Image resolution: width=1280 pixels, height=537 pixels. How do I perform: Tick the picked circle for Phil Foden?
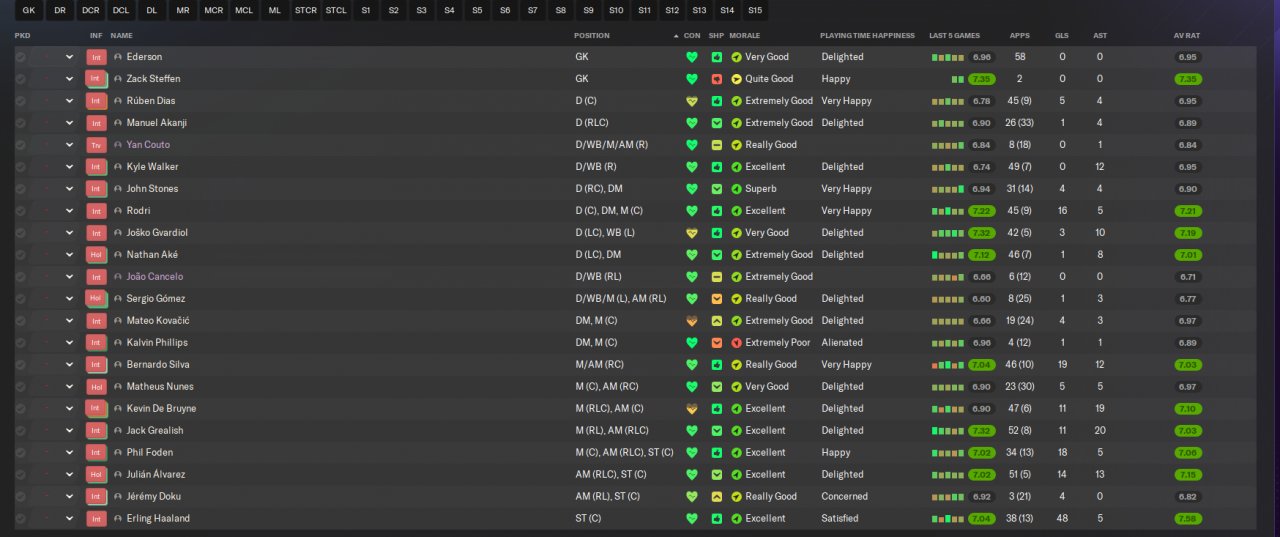[20, 453]
